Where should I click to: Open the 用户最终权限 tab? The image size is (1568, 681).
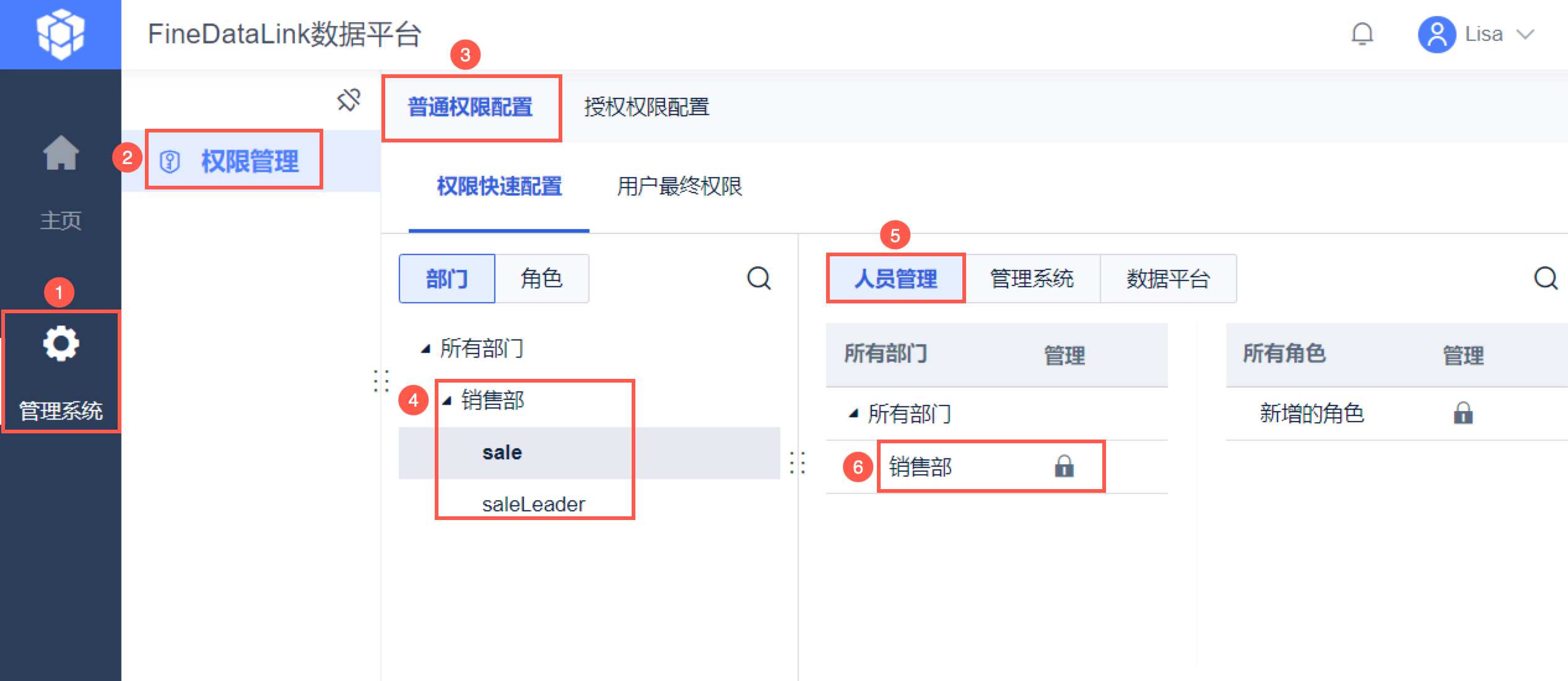tap(679, 186)
